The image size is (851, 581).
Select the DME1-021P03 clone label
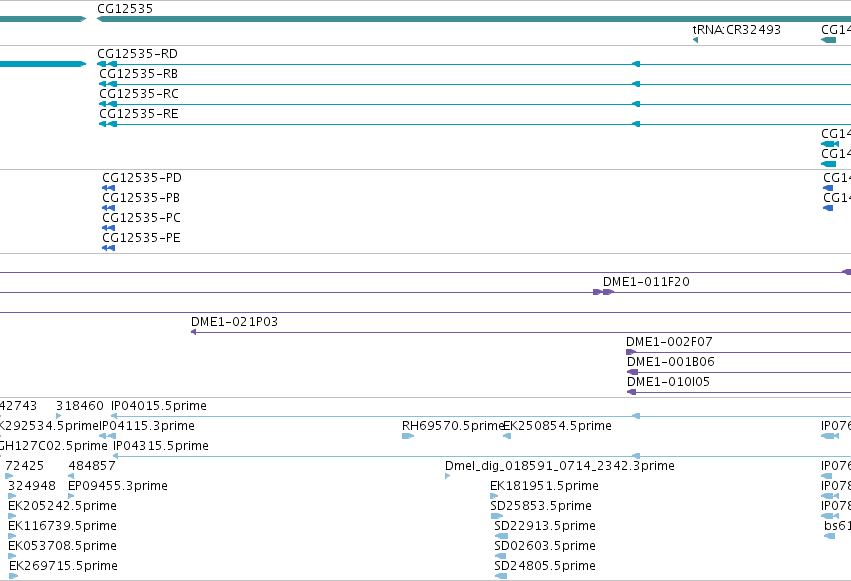tap(234, 322)
